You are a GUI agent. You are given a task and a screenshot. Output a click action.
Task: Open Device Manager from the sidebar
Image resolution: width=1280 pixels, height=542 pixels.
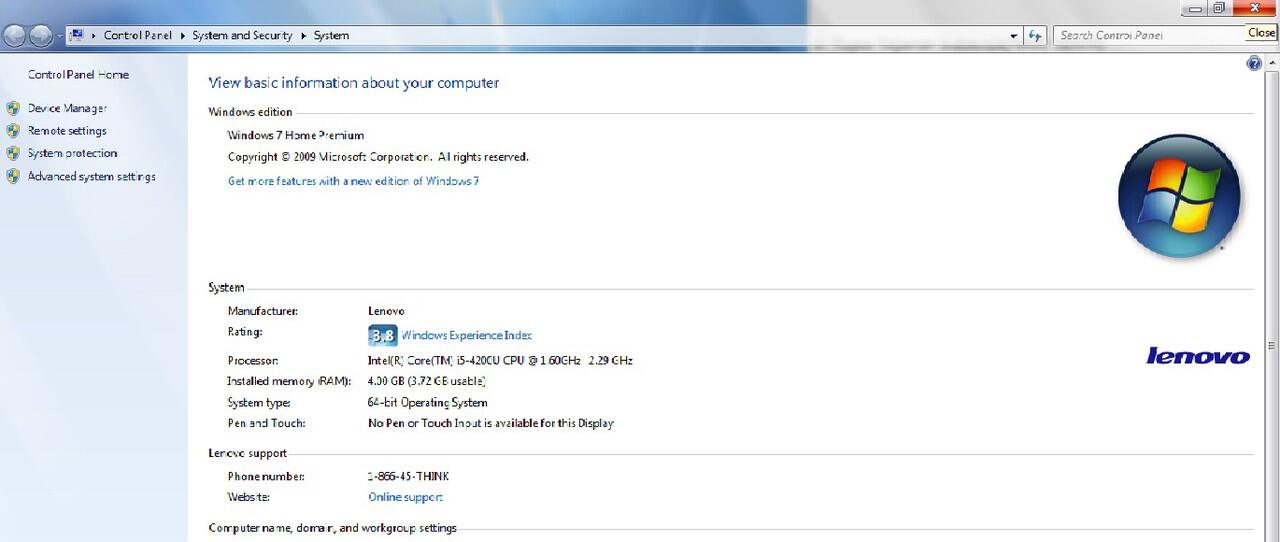click(x=67, y=108)
